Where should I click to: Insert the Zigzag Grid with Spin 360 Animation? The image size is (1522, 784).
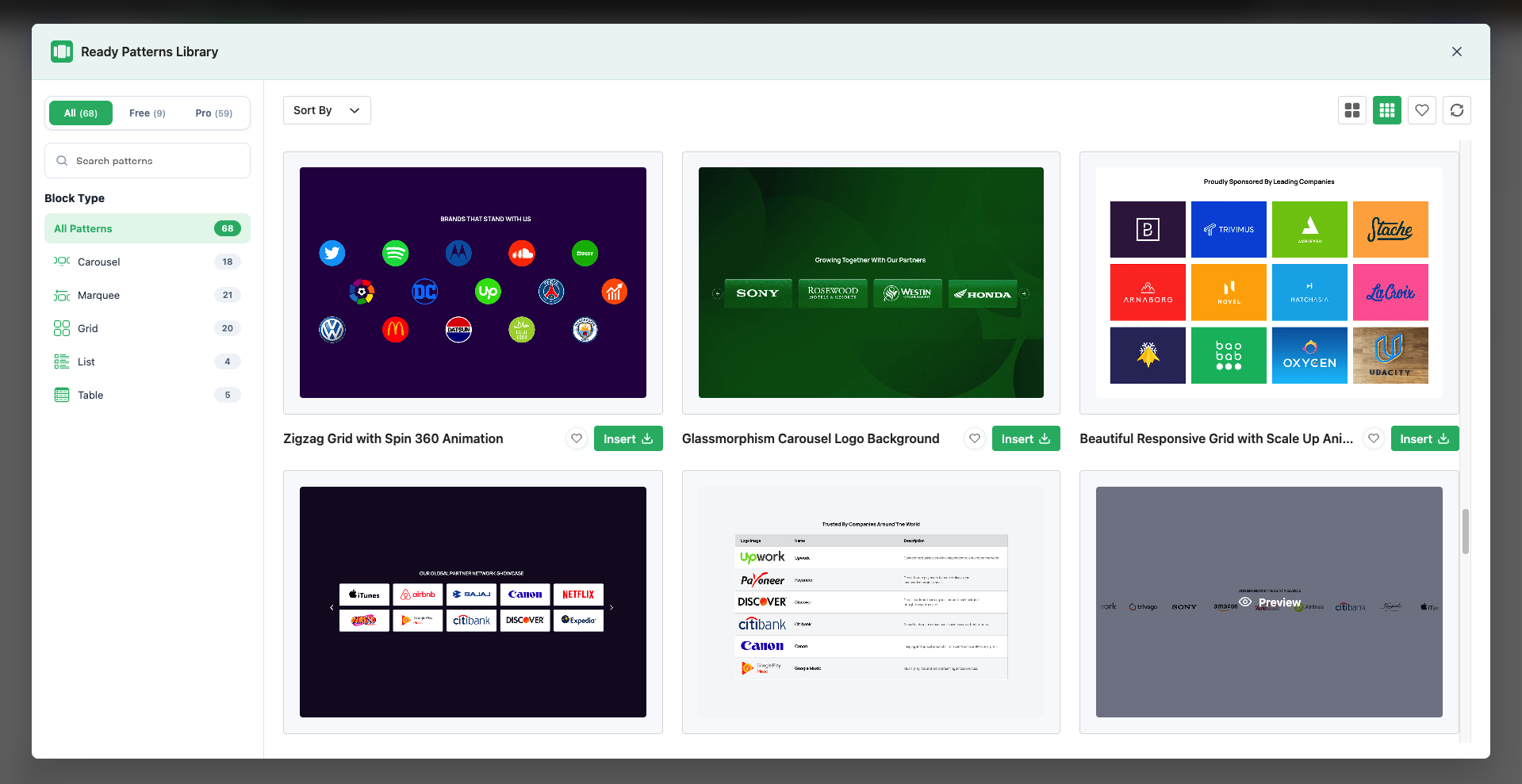(628, 438)
